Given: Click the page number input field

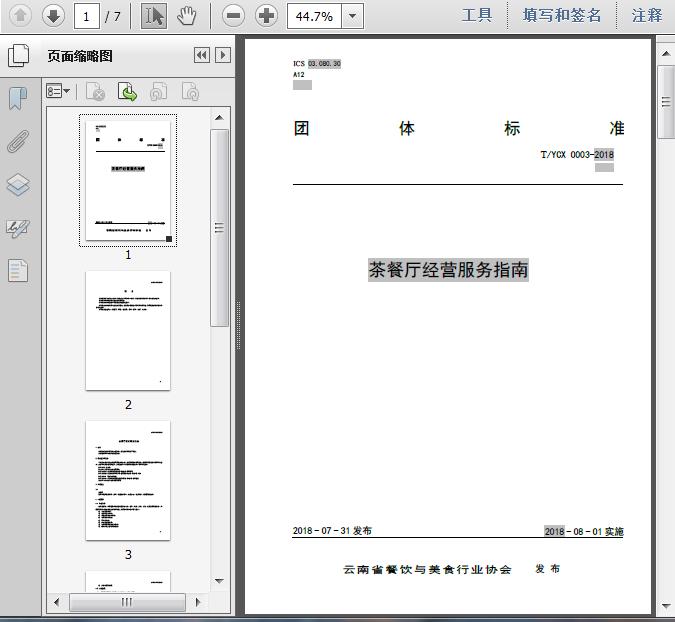Looking at the screenshot, I should pyautogui.click(x=87, y=16).
